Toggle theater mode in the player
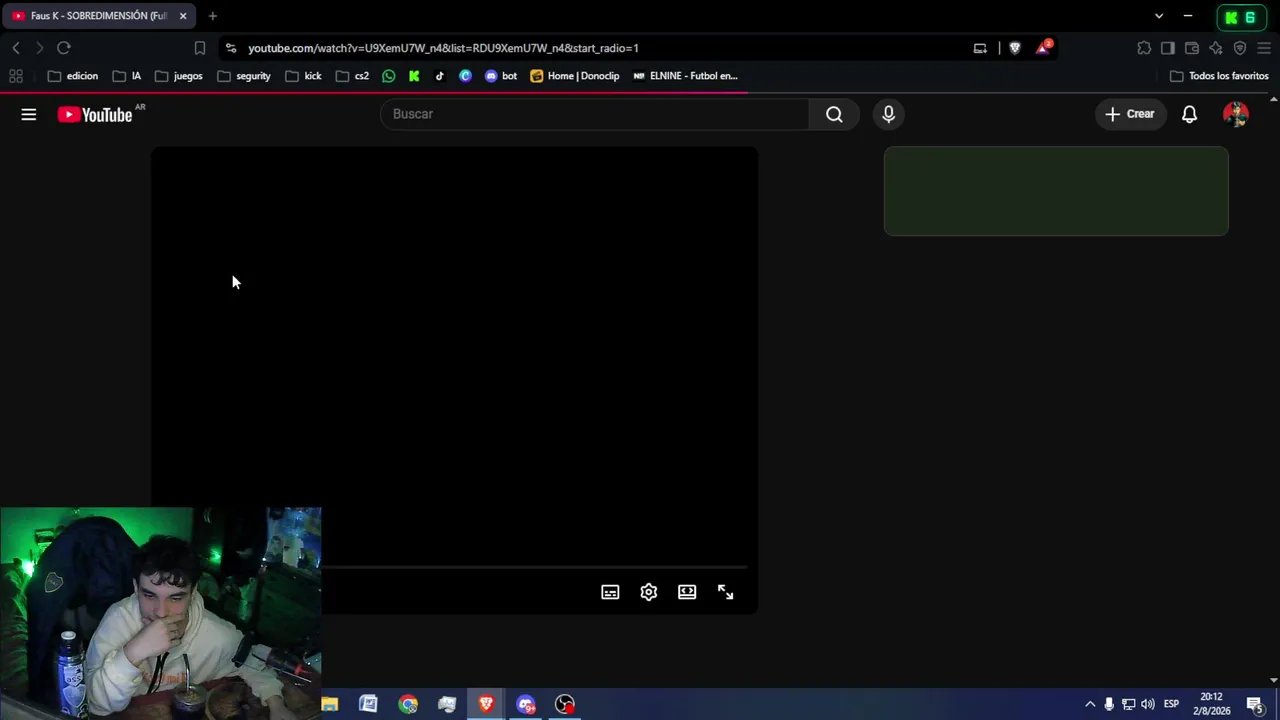The width and height of the screenshot is (1280, 720). [x=687, y=592]
